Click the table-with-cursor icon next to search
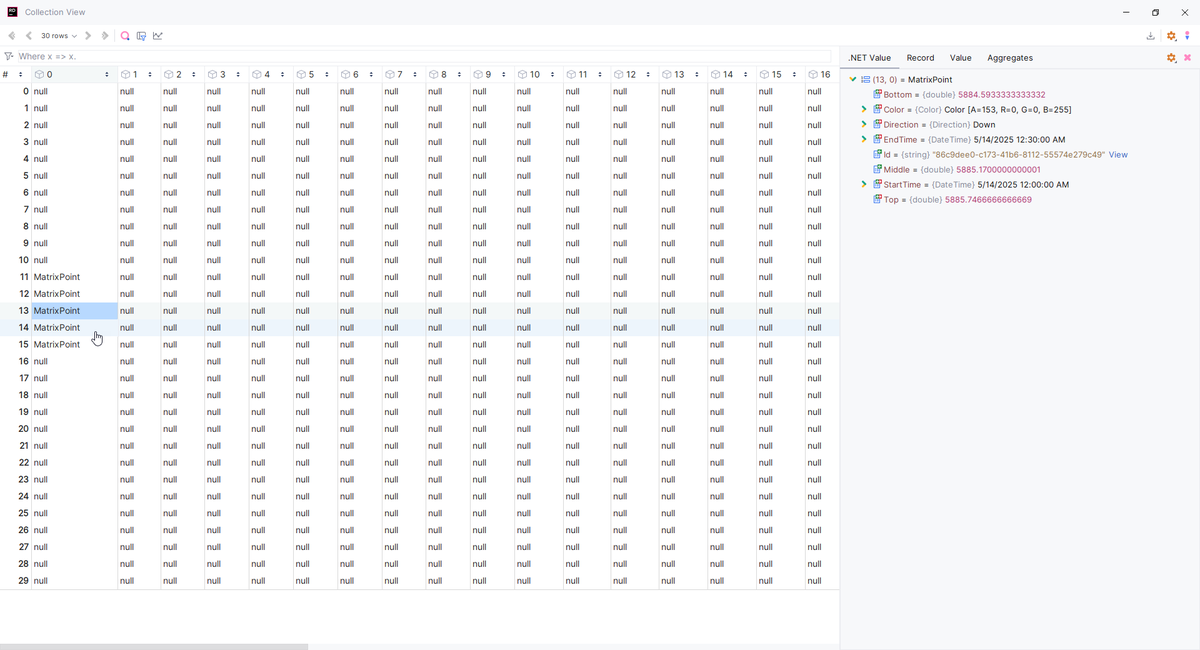Image resolution: width=1200 pixels, height=650 pixels. [141, 35]
